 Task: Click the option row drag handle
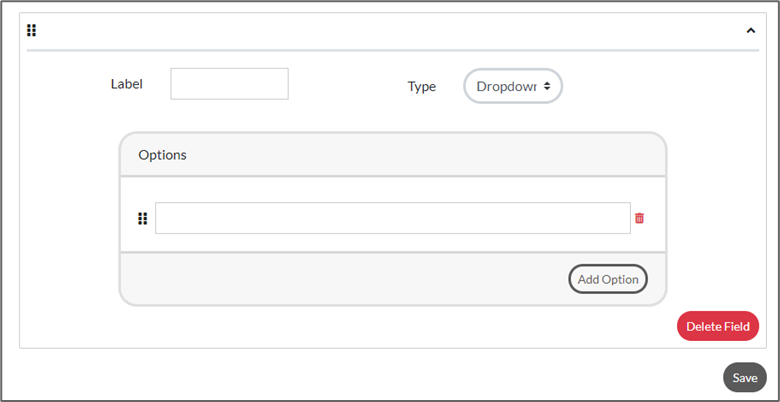[142, 218]
